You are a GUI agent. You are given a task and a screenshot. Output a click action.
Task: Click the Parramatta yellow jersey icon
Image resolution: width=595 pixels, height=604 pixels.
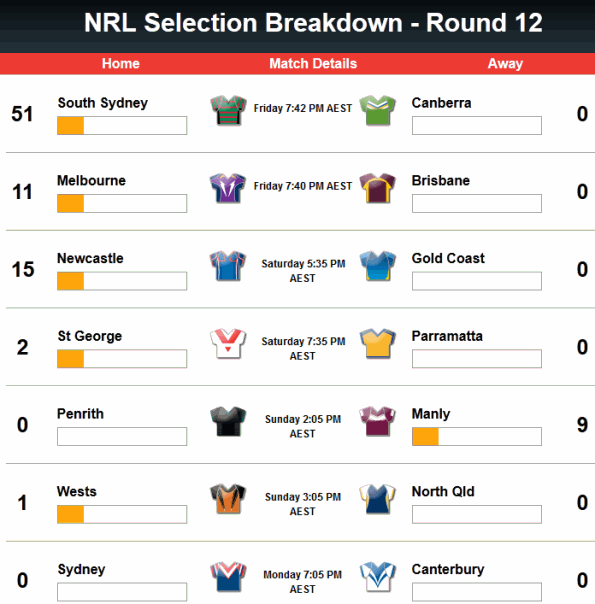(x=377, y=344)
